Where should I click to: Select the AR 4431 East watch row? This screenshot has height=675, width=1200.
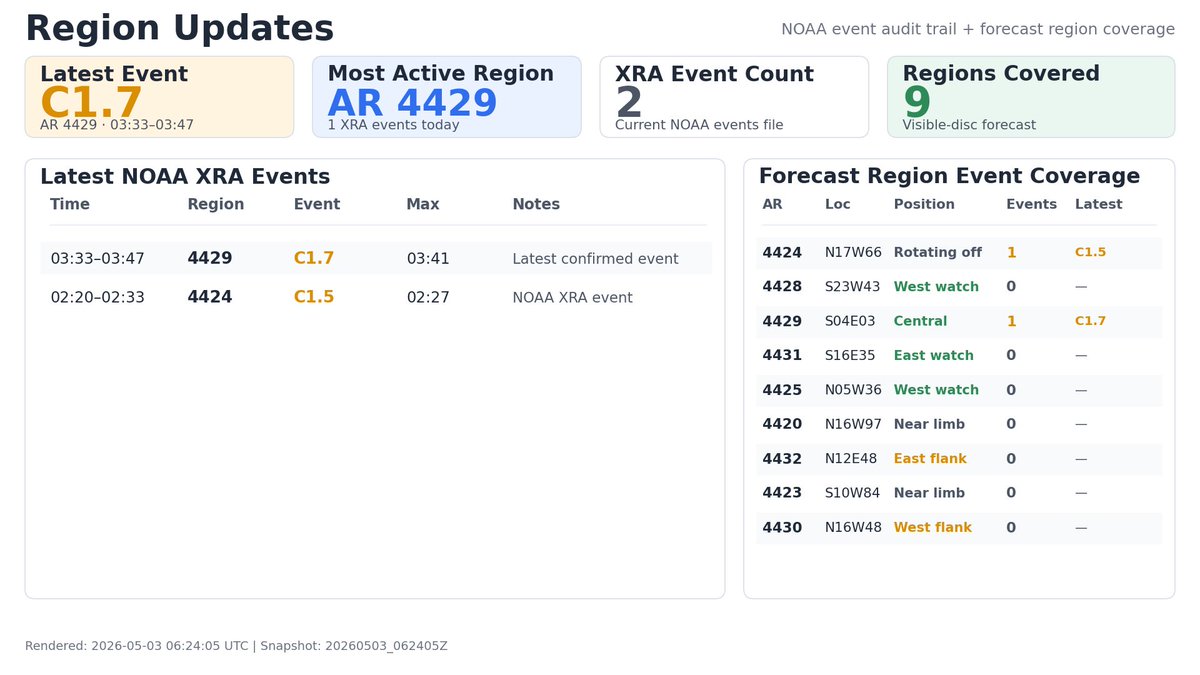(959, 355)
